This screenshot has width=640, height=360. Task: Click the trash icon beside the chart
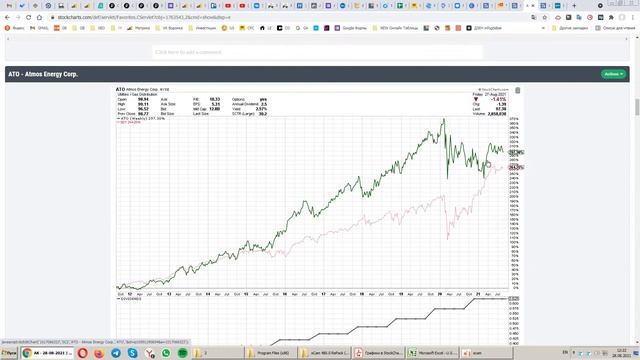pos(518,90)
